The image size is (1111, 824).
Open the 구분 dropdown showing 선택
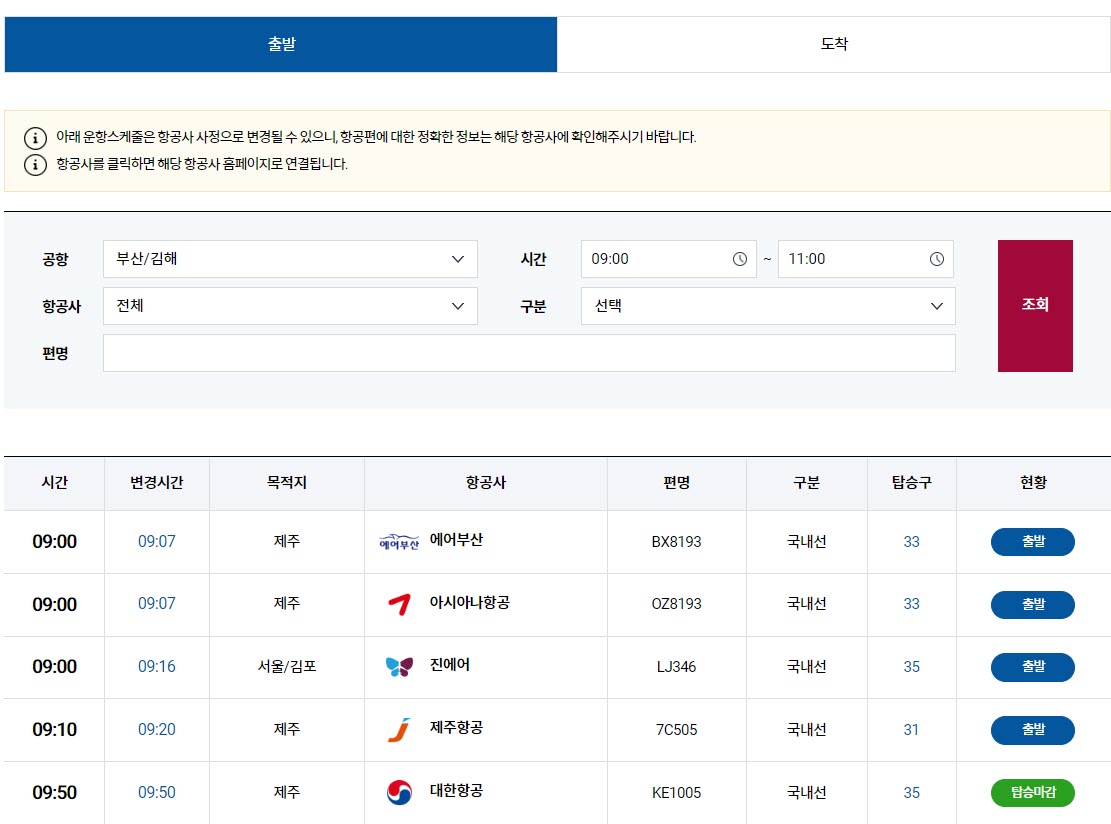pos(768,306)
